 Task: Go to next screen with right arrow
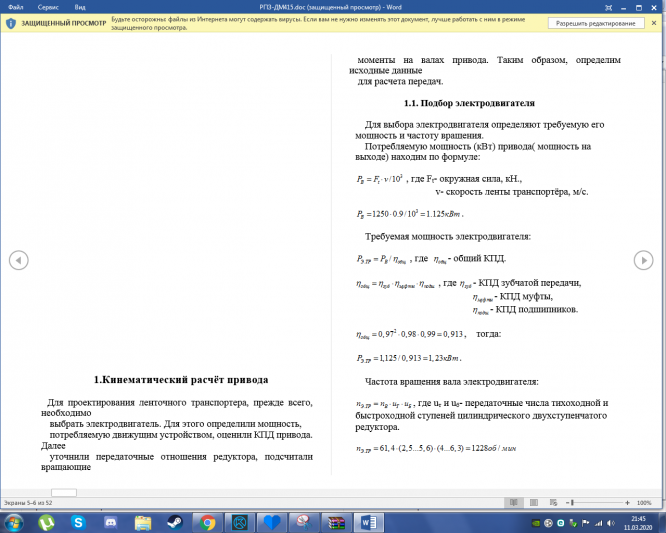click(643, 260)
